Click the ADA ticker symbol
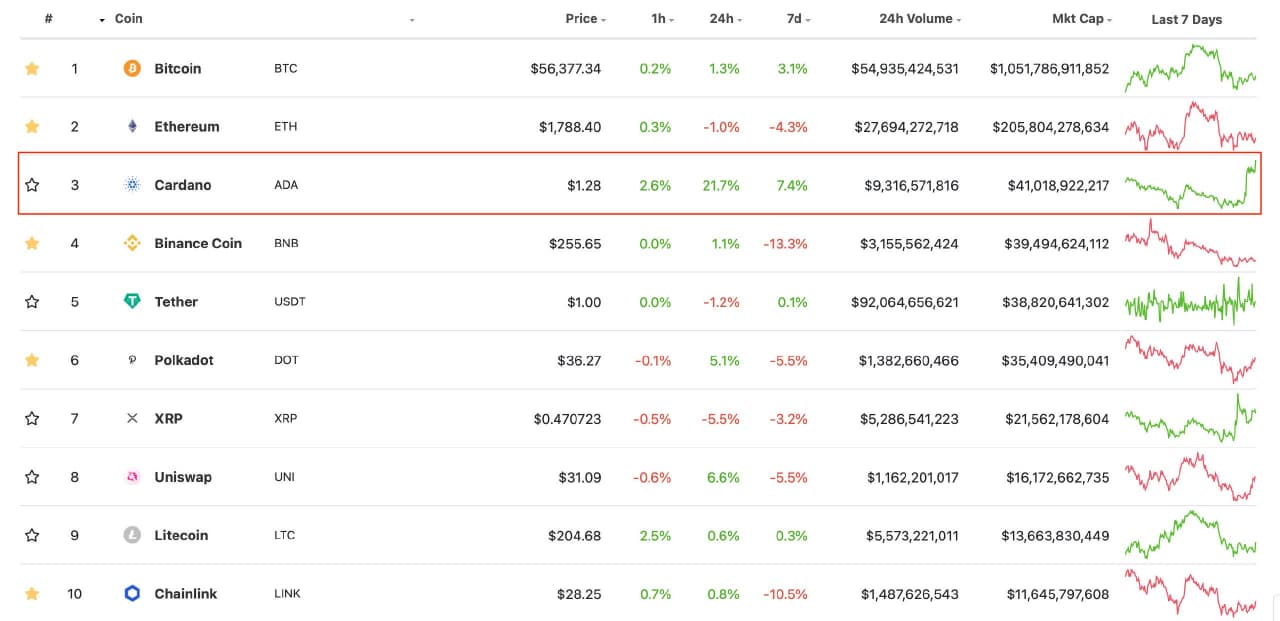The width and height of the screenshot is (1280, 621). (286, 185)
